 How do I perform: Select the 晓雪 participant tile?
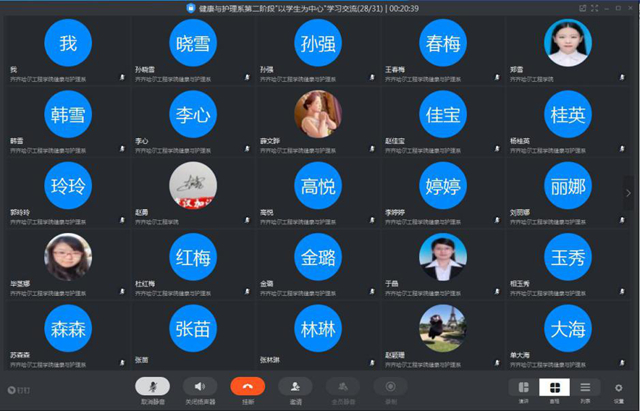coord(194,43)
